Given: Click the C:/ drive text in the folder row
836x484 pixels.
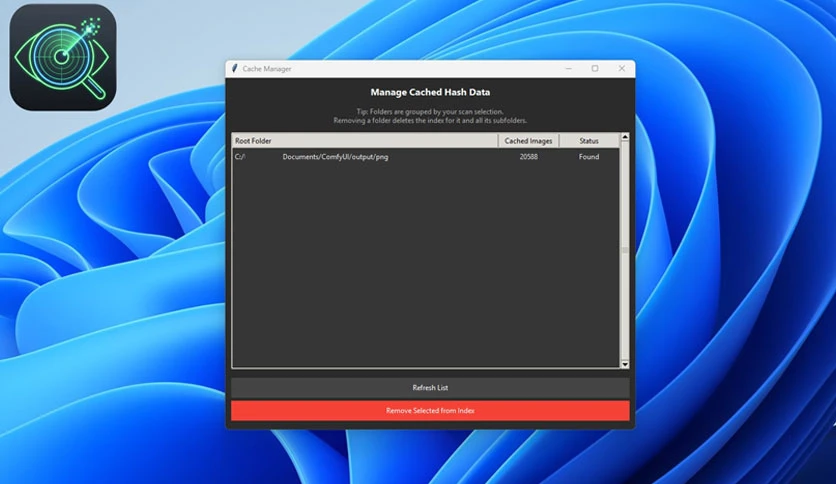Looking at the screenshot, I should 240,157.
